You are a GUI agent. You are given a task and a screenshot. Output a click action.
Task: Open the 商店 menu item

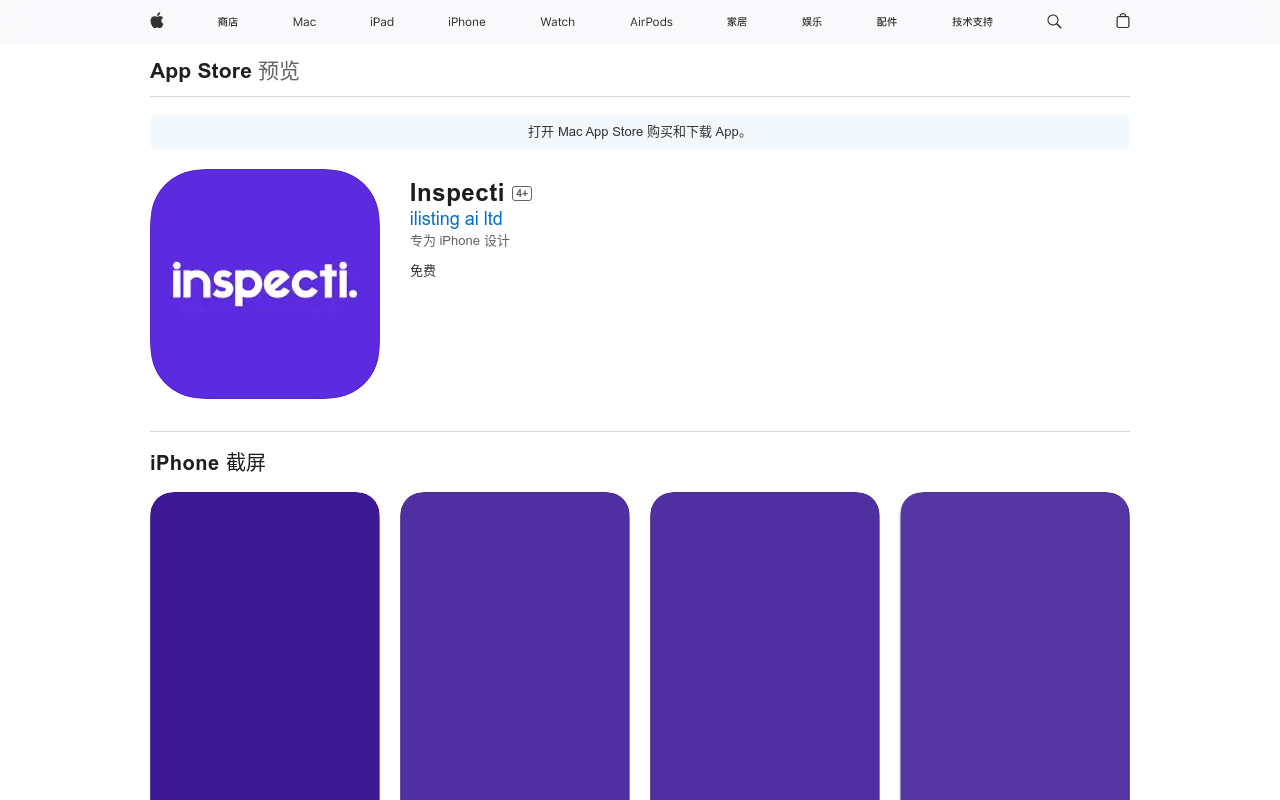click(228, 22)
